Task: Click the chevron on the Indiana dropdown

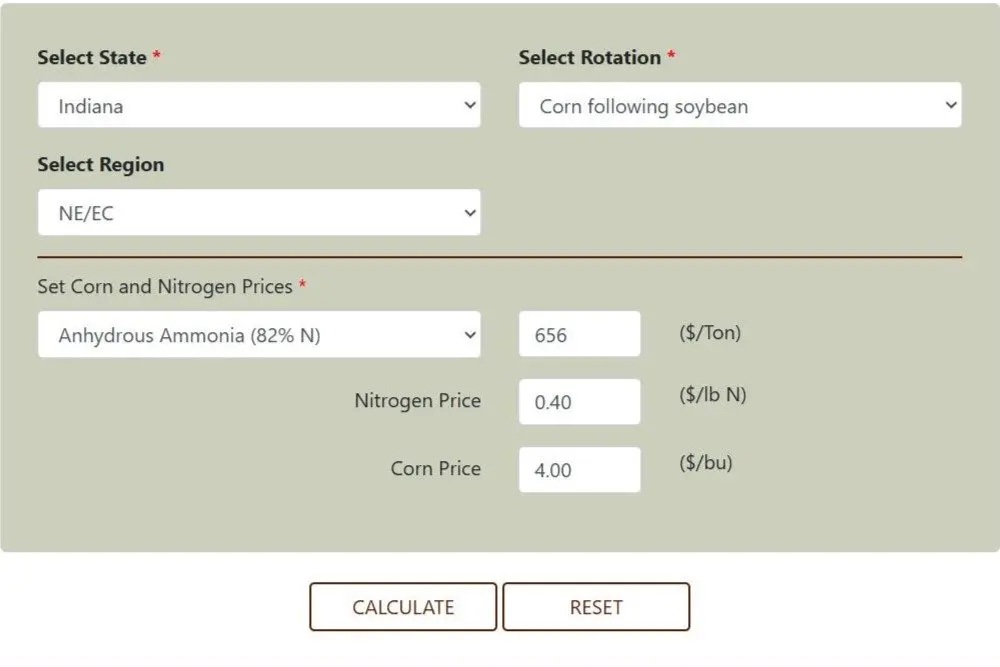Action: [470, 105]
